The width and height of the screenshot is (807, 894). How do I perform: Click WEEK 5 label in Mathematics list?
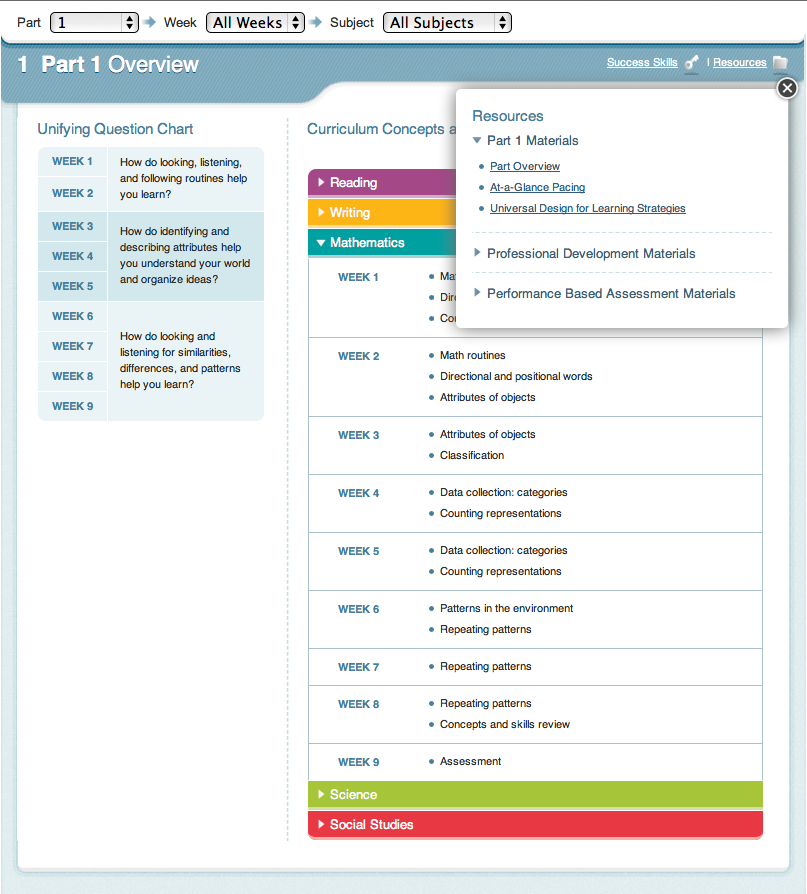358,551
